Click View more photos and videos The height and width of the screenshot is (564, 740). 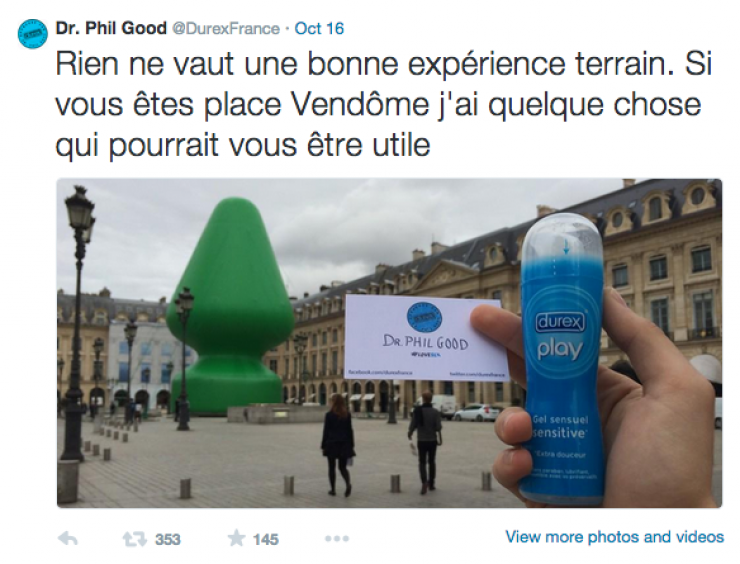[614, 537]
